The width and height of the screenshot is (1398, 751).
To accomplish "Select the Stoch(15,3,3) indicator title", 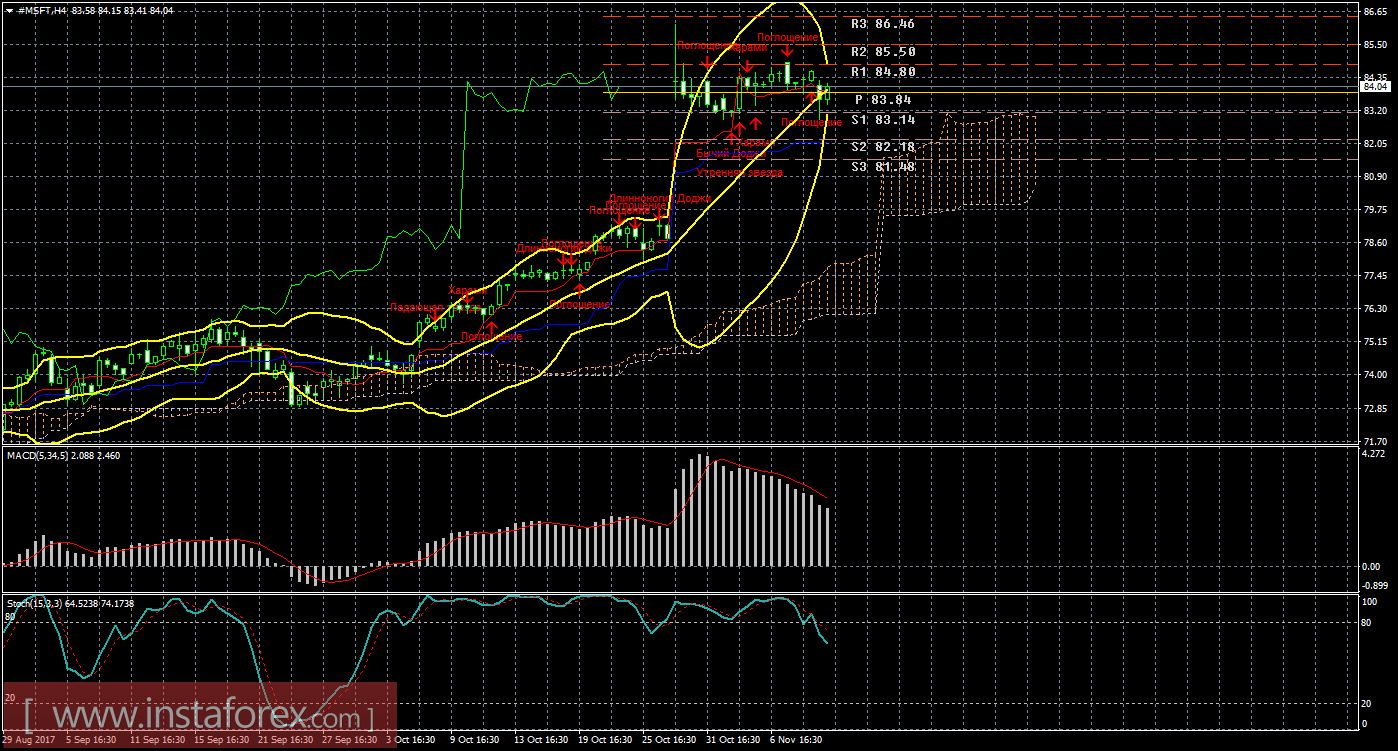I will tap(70, 603).
